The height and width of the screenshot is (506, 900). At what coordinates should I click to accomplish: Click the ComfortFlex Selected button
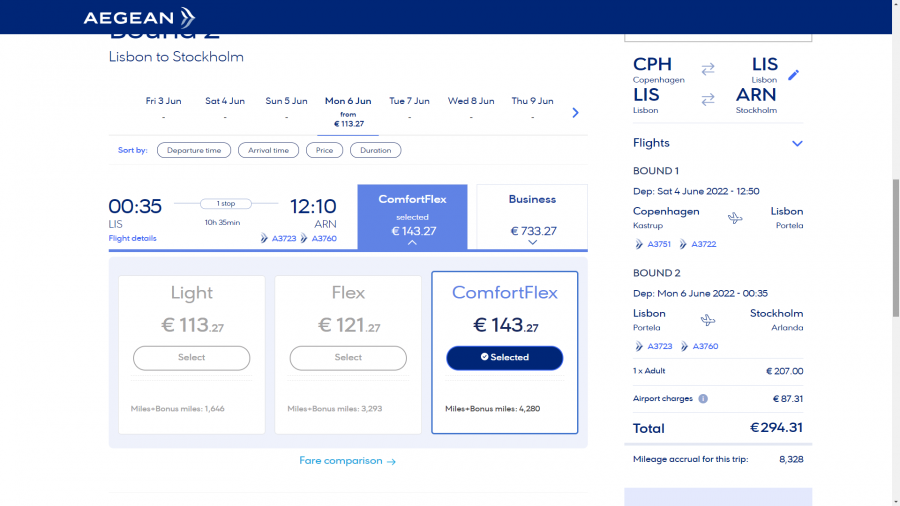[x=504, y=357]
